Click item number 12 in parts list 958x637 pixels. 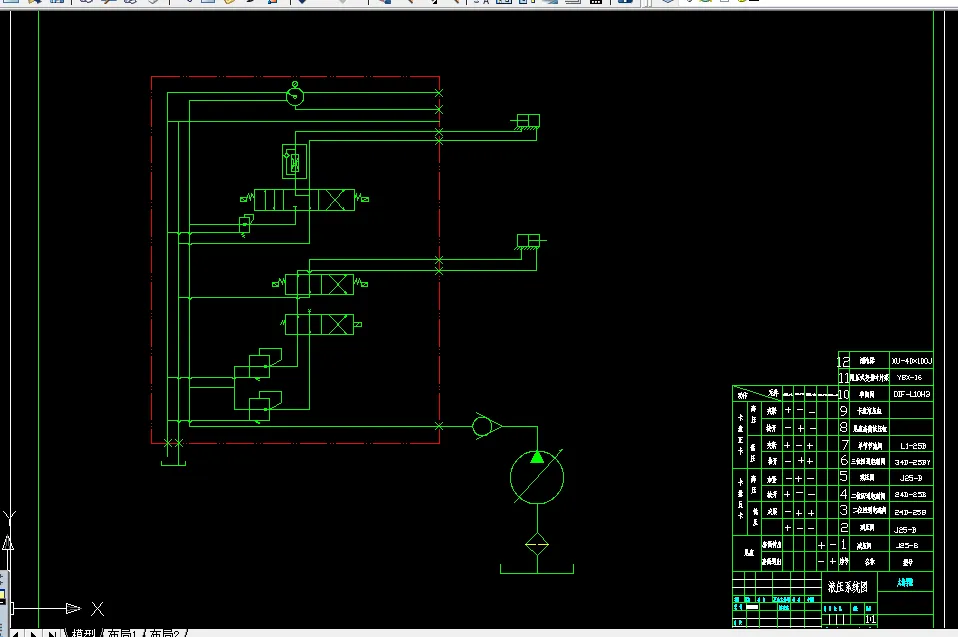pos(843,362)
